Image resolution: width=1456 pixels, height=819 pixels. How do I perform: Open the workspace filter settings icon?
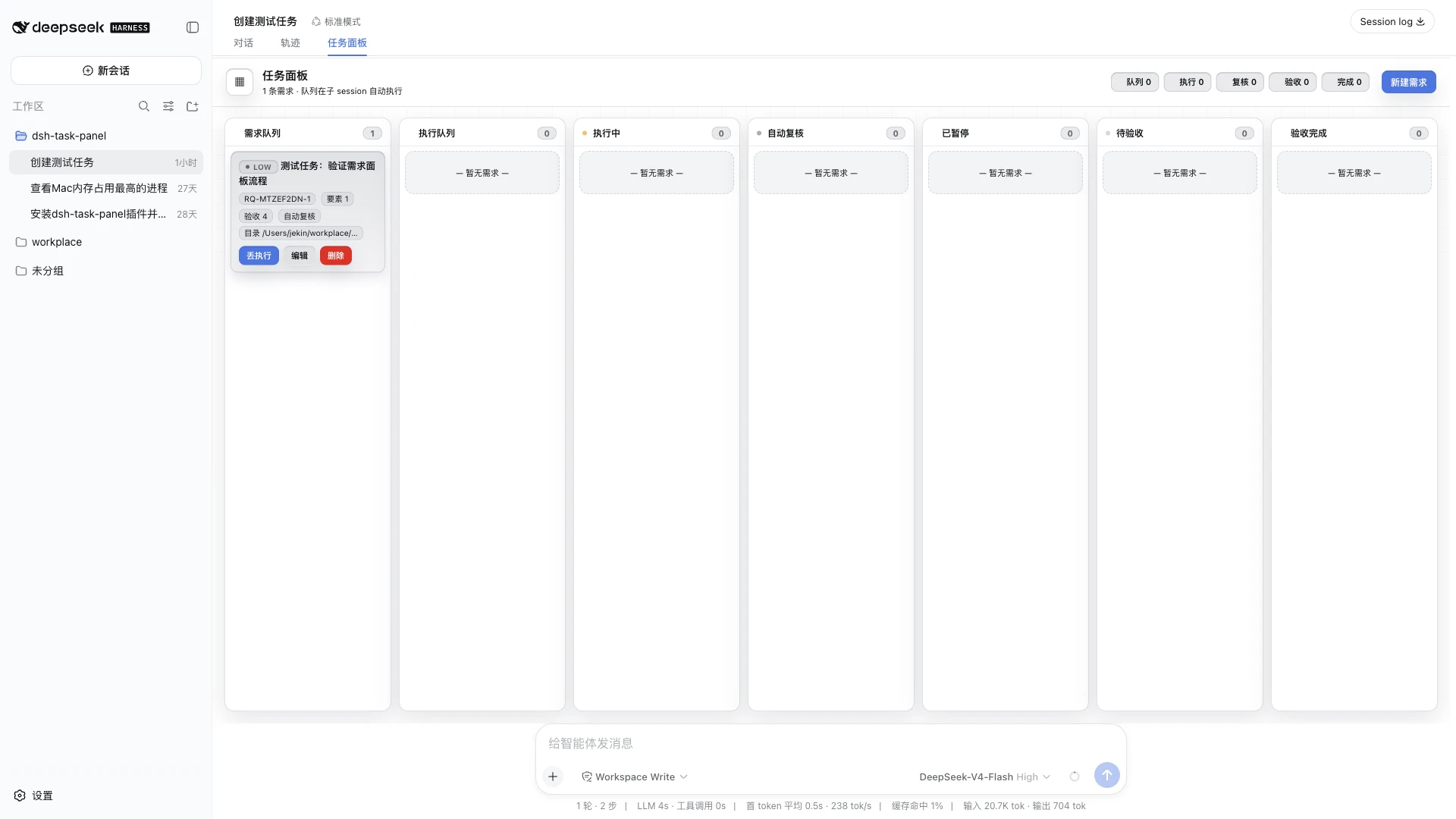point(168,106)
